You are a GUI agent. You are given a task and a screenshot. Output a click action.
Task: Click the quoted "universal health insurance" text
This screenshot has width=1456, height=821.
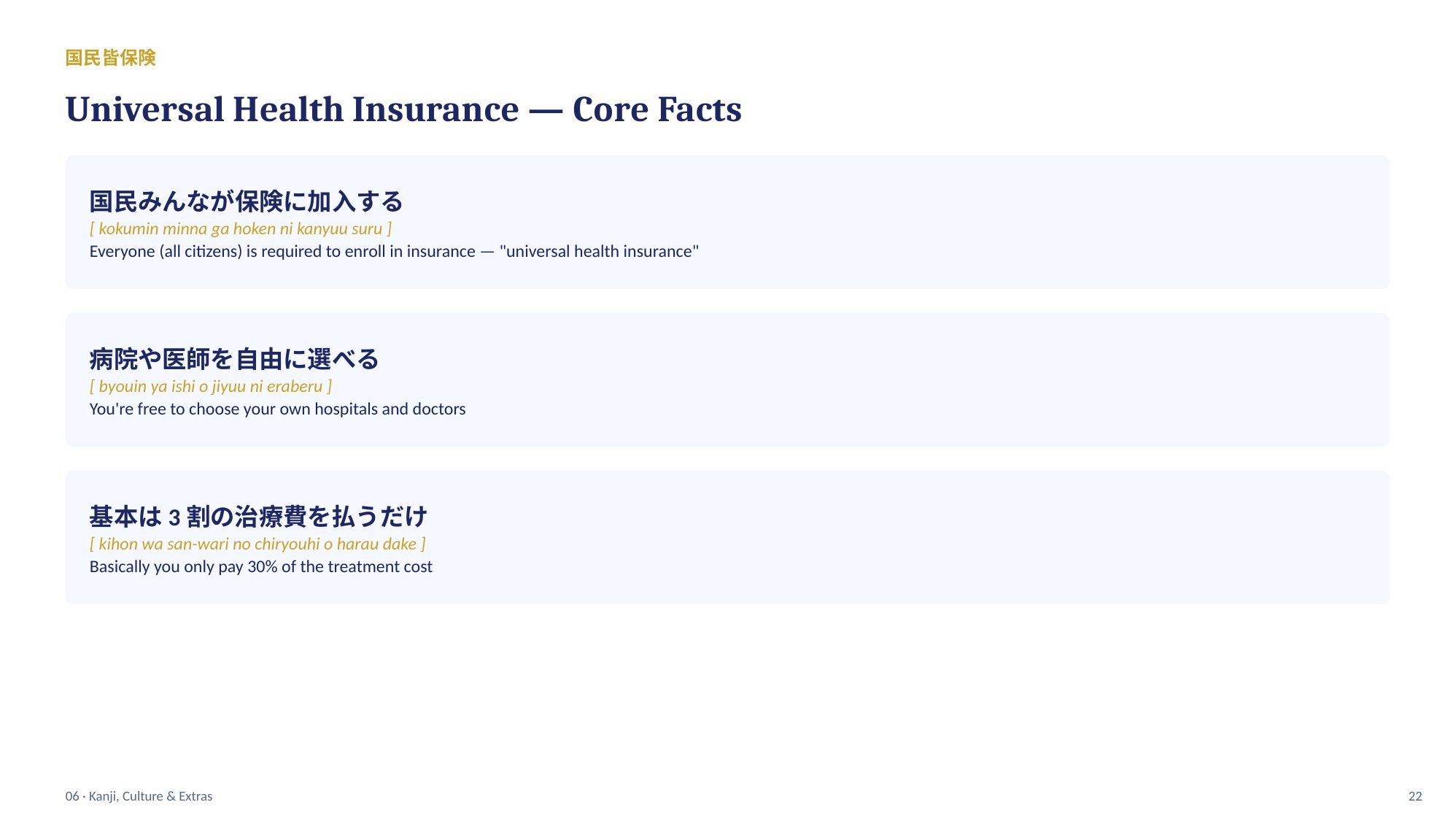click(599, 251)
